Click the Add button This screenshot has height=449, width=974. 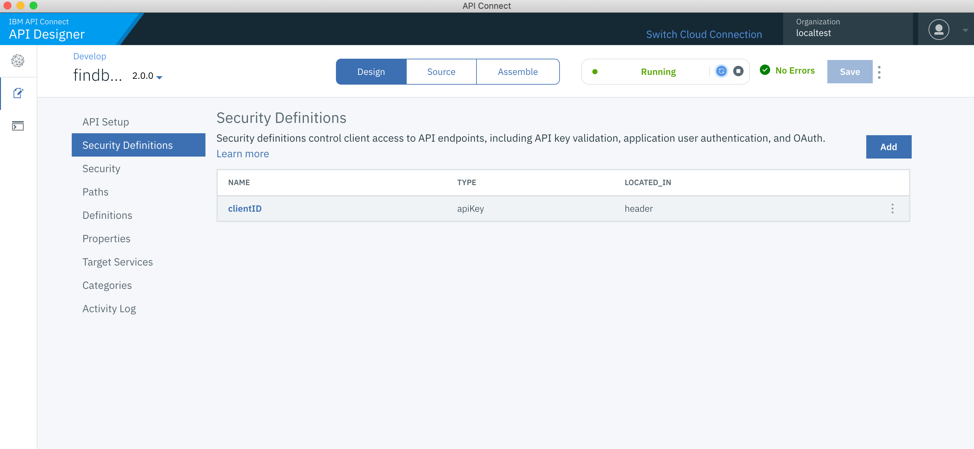tap(888, 147)
